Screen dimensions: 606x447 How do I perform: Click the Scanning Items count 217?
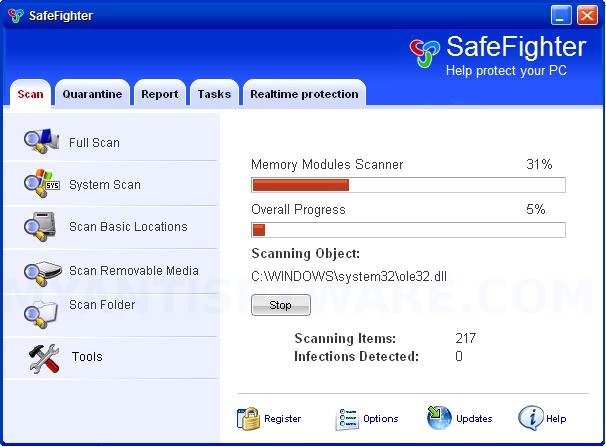[x=466, y=338]
